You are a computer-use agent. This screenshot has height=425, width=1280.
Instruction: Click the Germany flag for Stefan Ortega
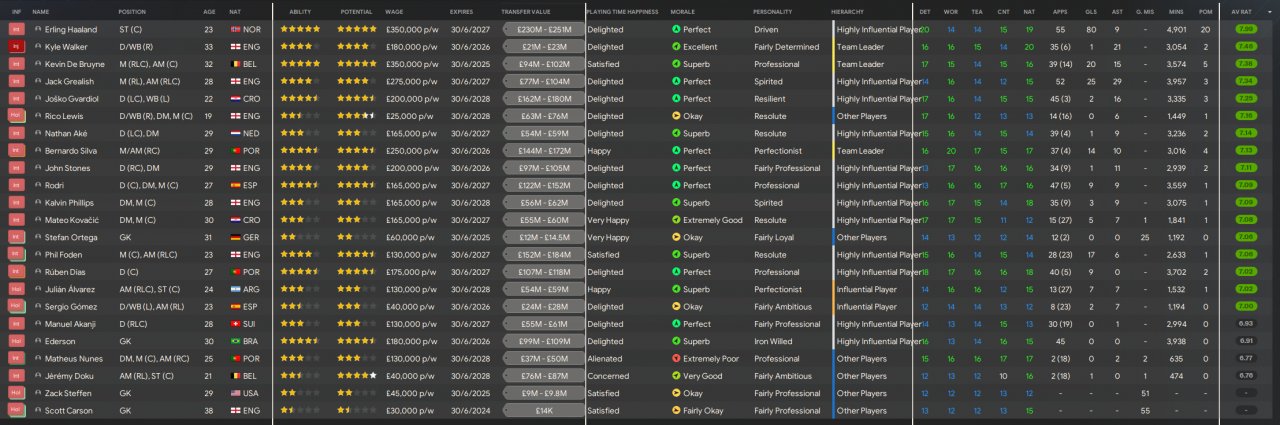(234, 237)
